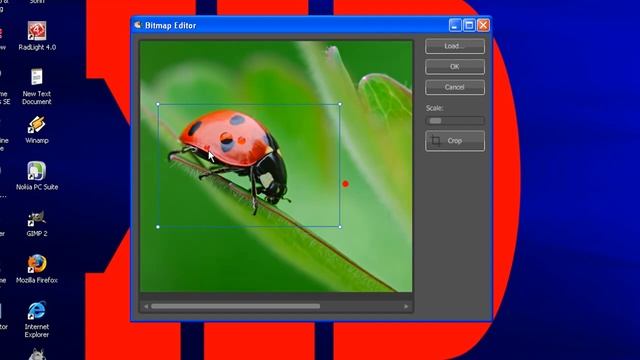Click the bottom-left crop selection handle

158,227
